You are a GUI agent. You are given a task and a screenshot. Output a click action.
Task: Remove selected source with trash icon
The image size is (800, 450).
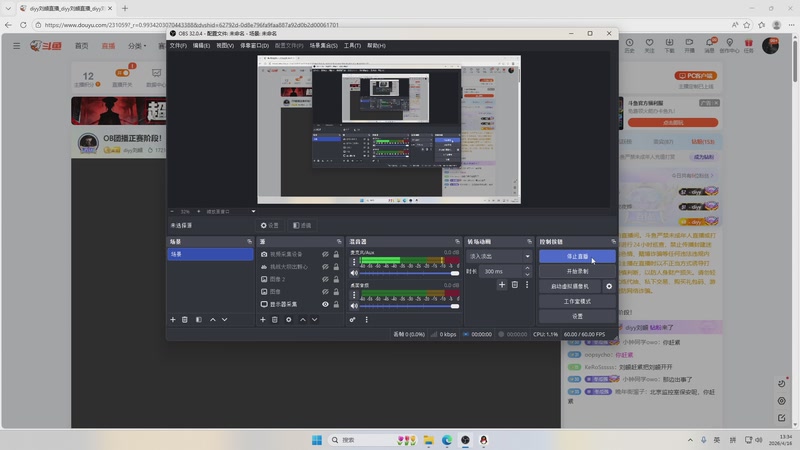click(x=274, y=319)
